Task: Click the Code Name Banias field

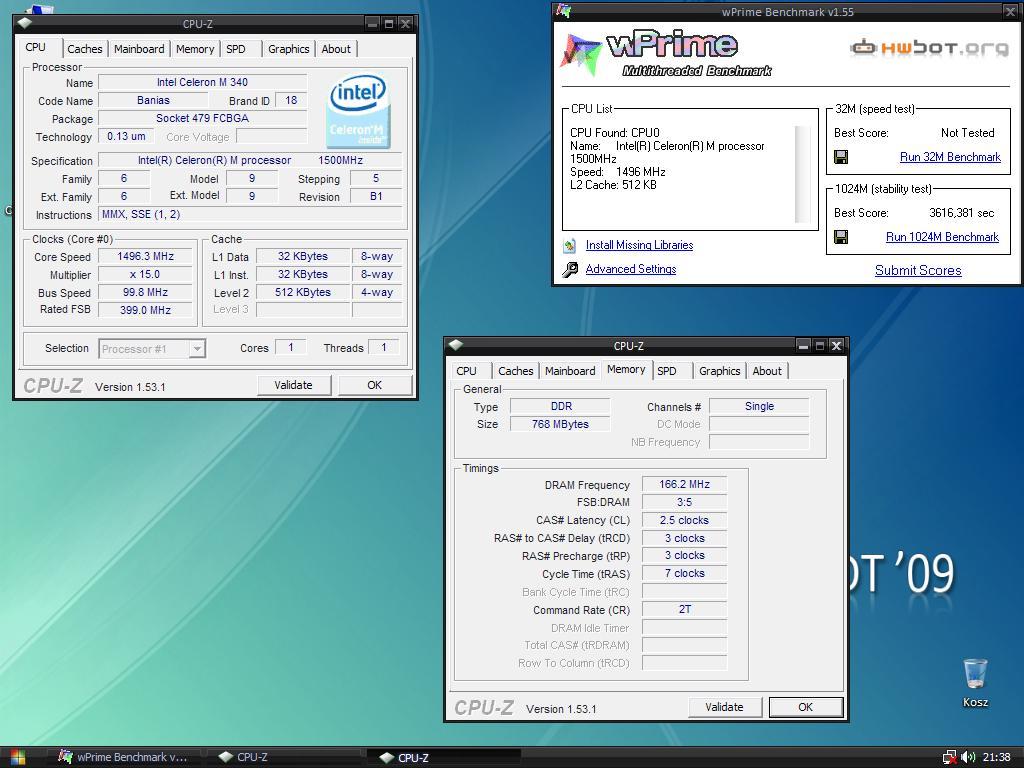Action: point(153,101)
